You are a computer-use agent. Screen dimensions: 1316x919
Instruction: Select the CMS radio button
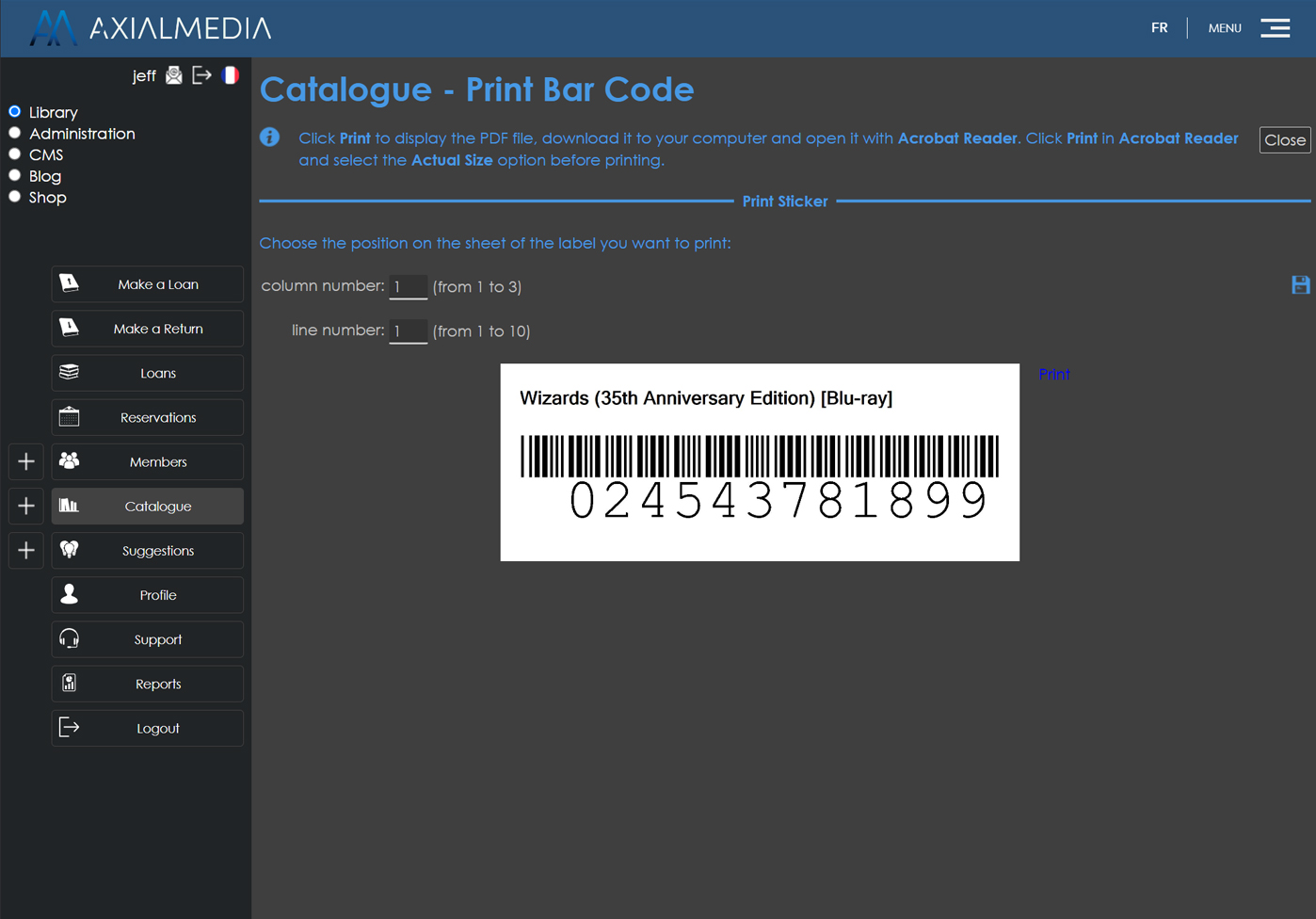click(15, 154)
